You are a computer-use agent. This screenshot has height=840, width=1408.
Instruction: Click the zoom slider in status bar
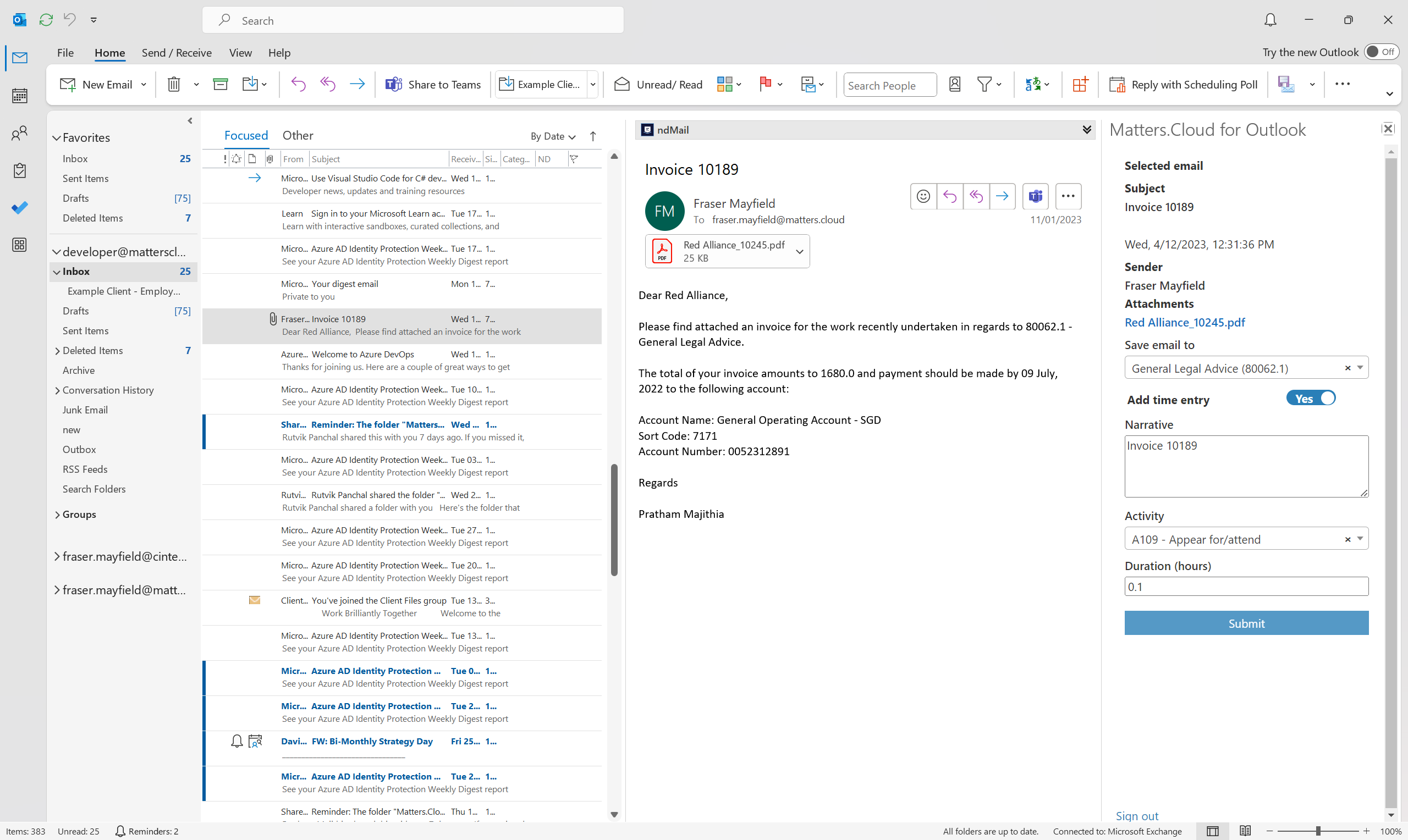(1318, 831)
